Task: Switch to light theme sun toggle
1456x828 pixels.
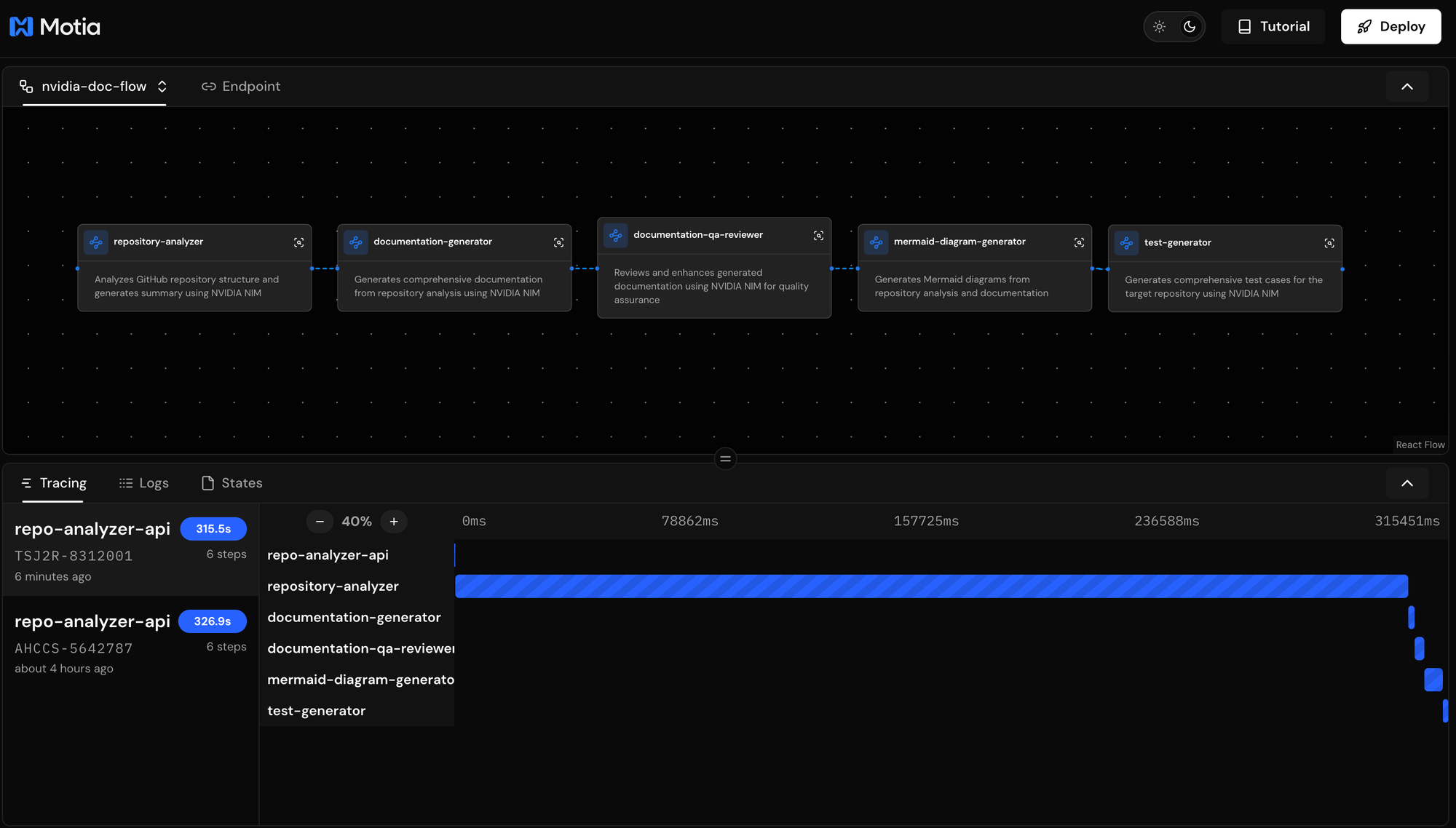Action: click(x=1160, y=27)
